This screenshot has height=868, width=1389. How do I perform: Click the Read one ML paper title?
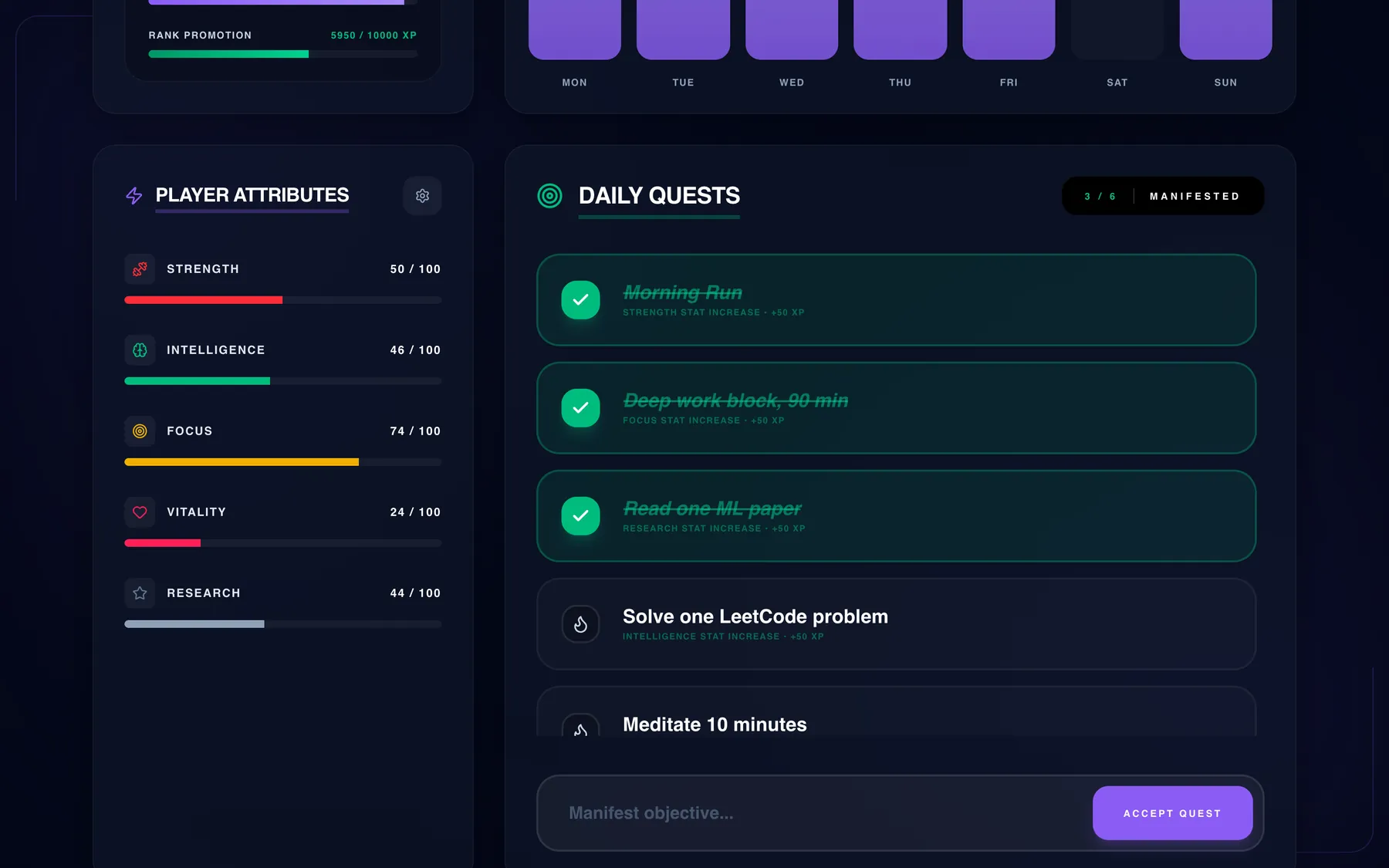click(712, 509)
